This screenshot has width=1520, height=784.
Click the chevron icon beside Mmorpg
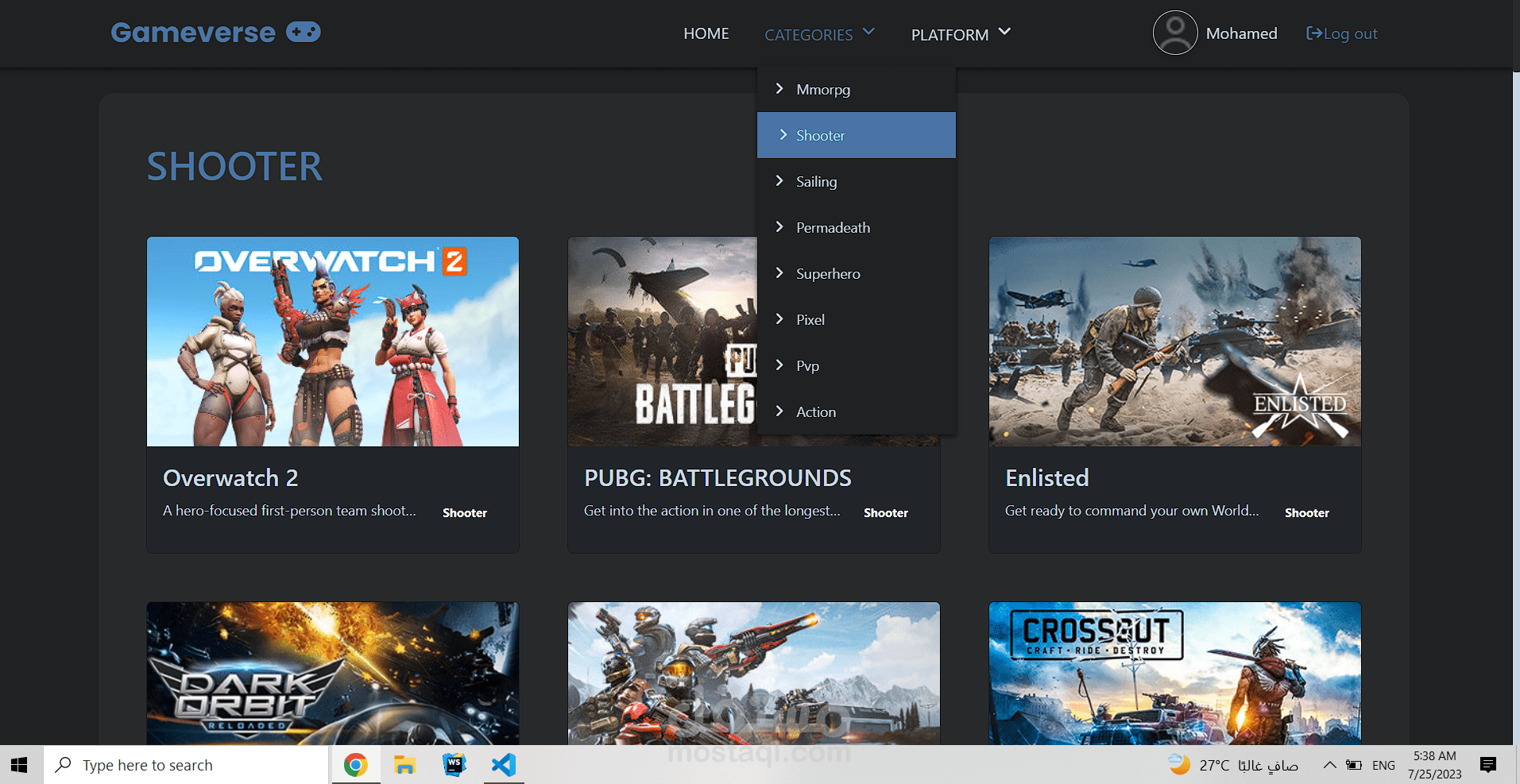tap(779, 89)
